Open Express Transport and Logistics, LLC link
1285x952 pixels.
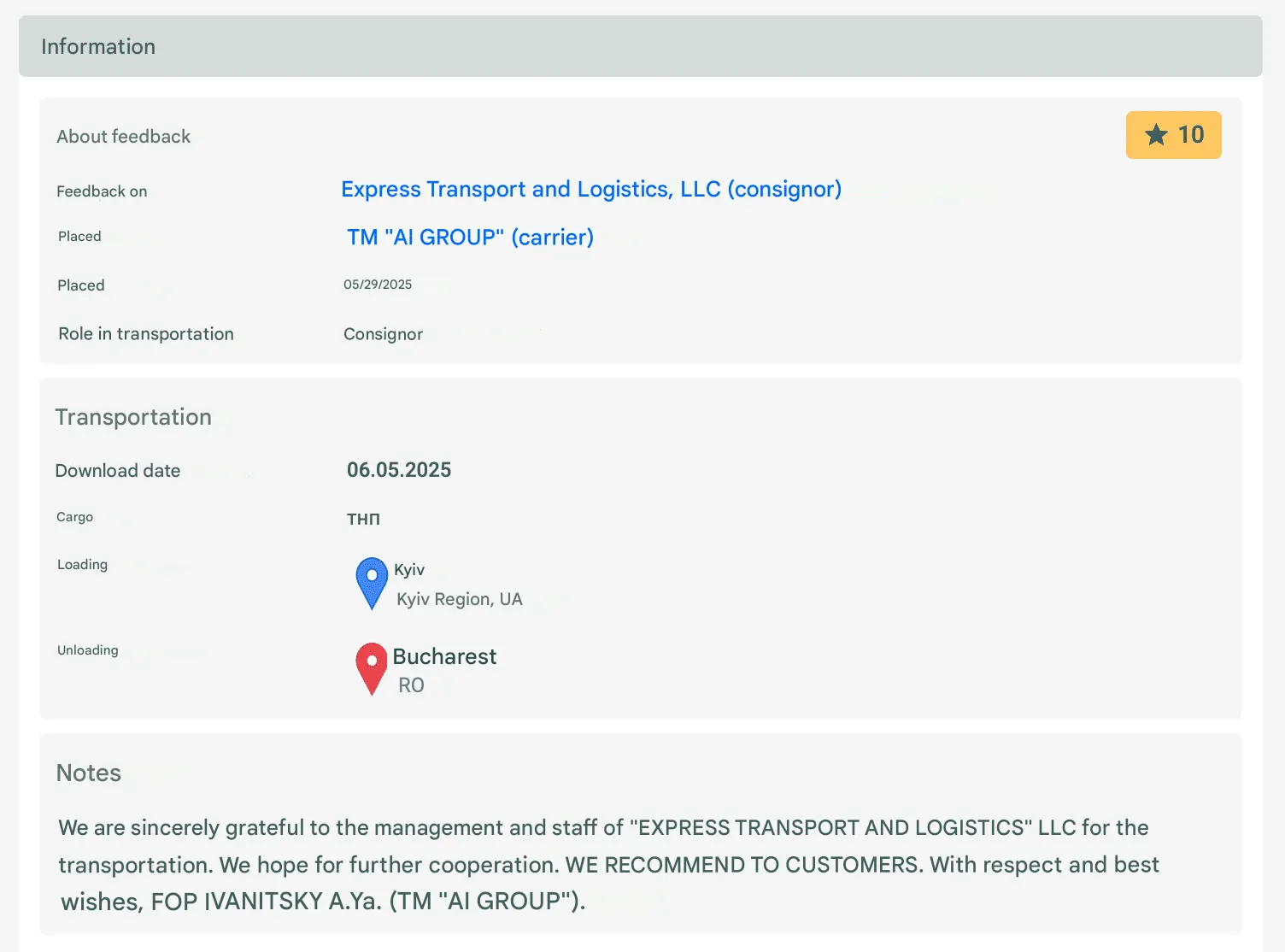coord(591,189)
